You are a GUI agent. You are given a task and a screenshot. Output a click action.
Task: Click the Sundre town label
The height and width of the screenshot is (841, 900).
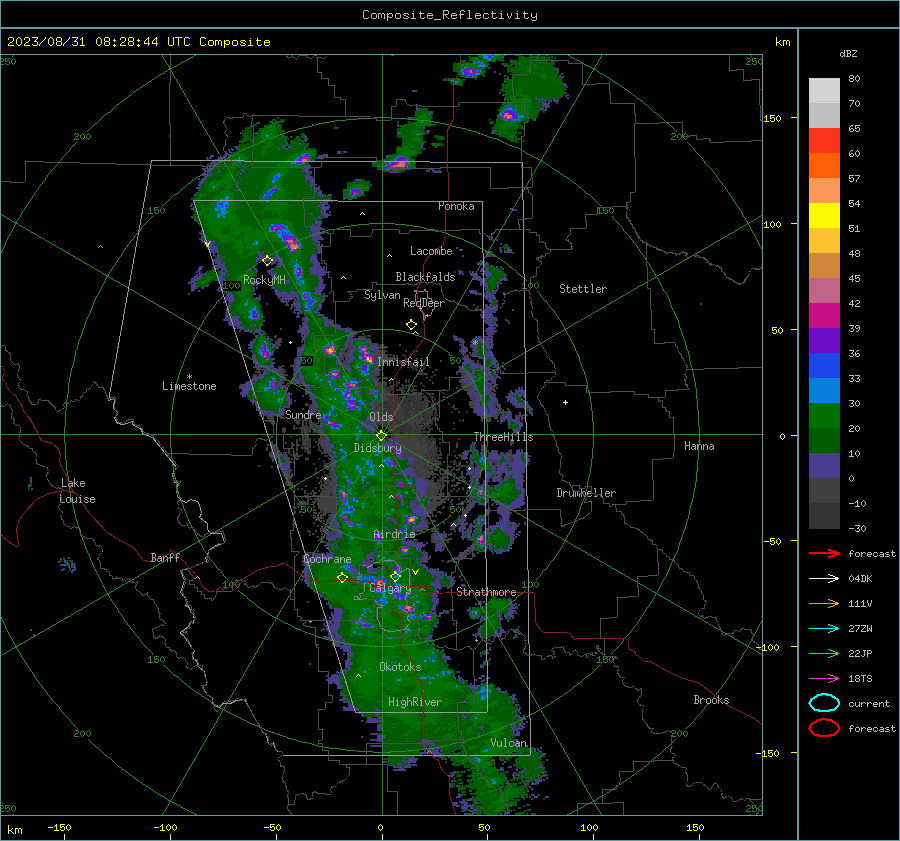point(303,414)
